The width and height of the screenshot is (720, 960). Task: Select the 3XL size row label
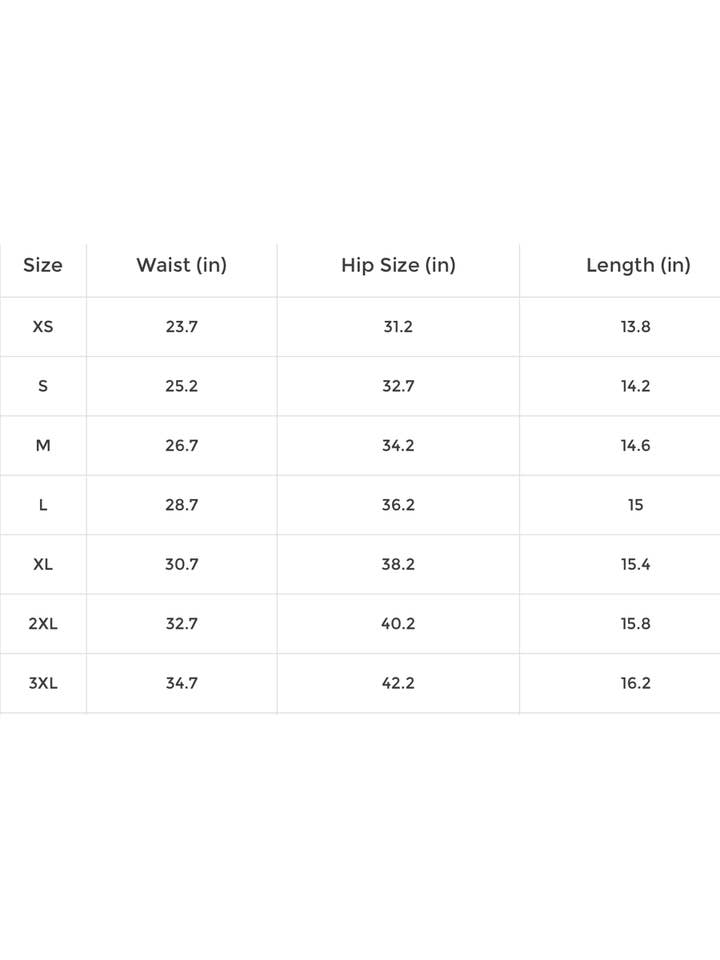43,683
